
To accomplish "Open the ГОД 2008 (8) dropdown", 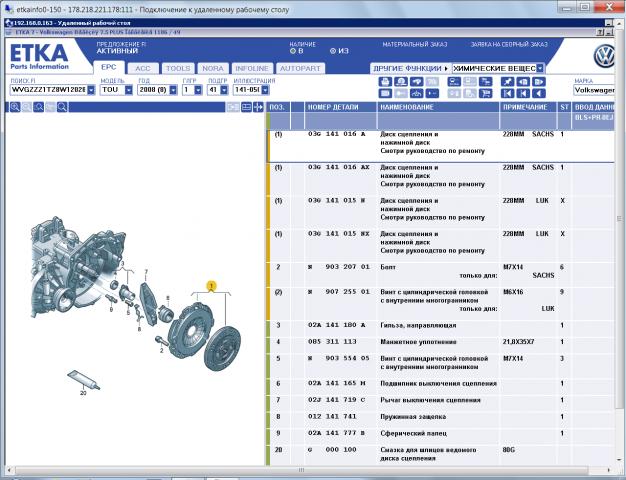I will click(173, 90).
